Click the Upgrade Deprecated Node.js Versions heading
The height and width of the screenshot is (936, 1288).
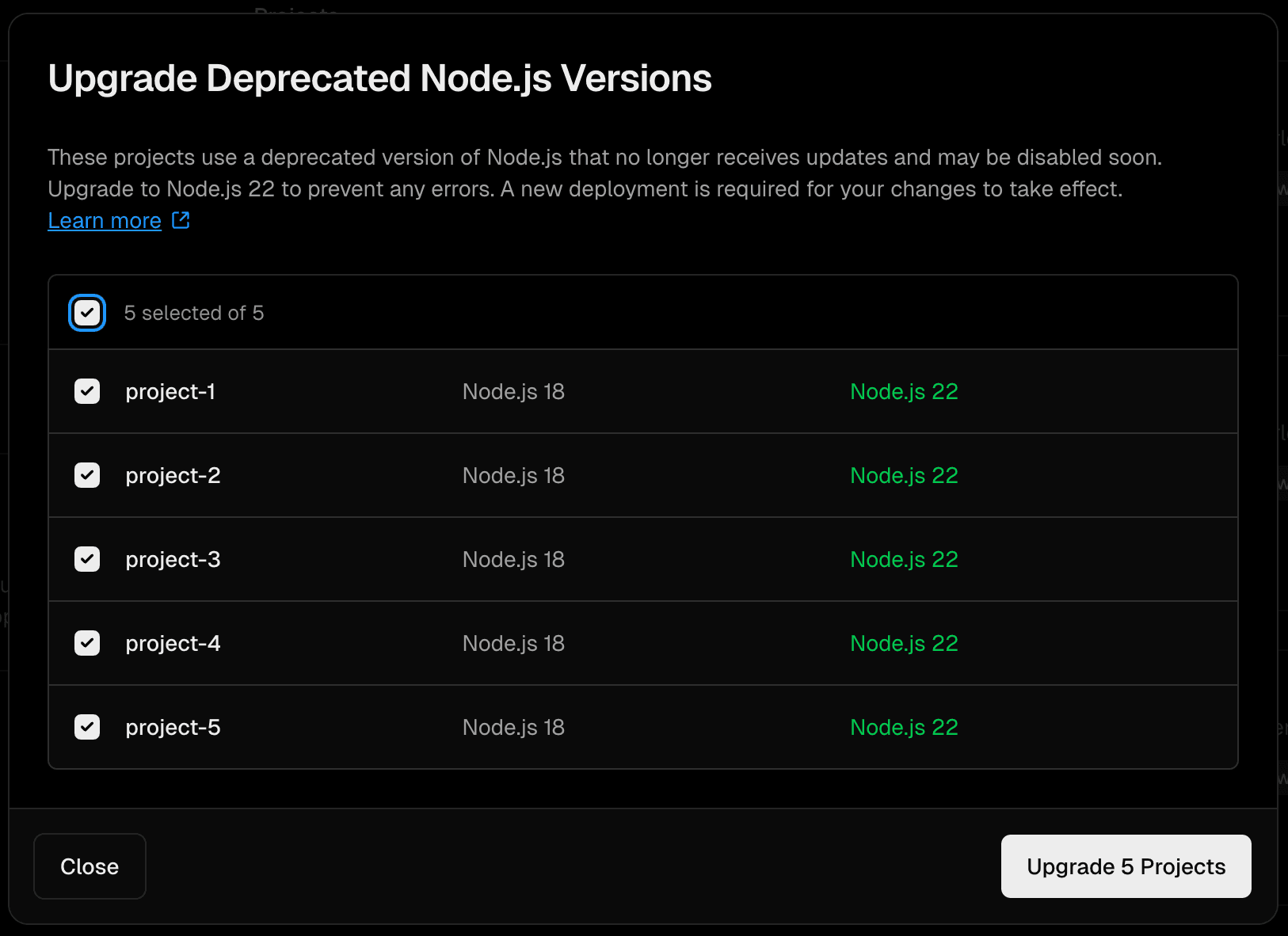click(379, 78)
